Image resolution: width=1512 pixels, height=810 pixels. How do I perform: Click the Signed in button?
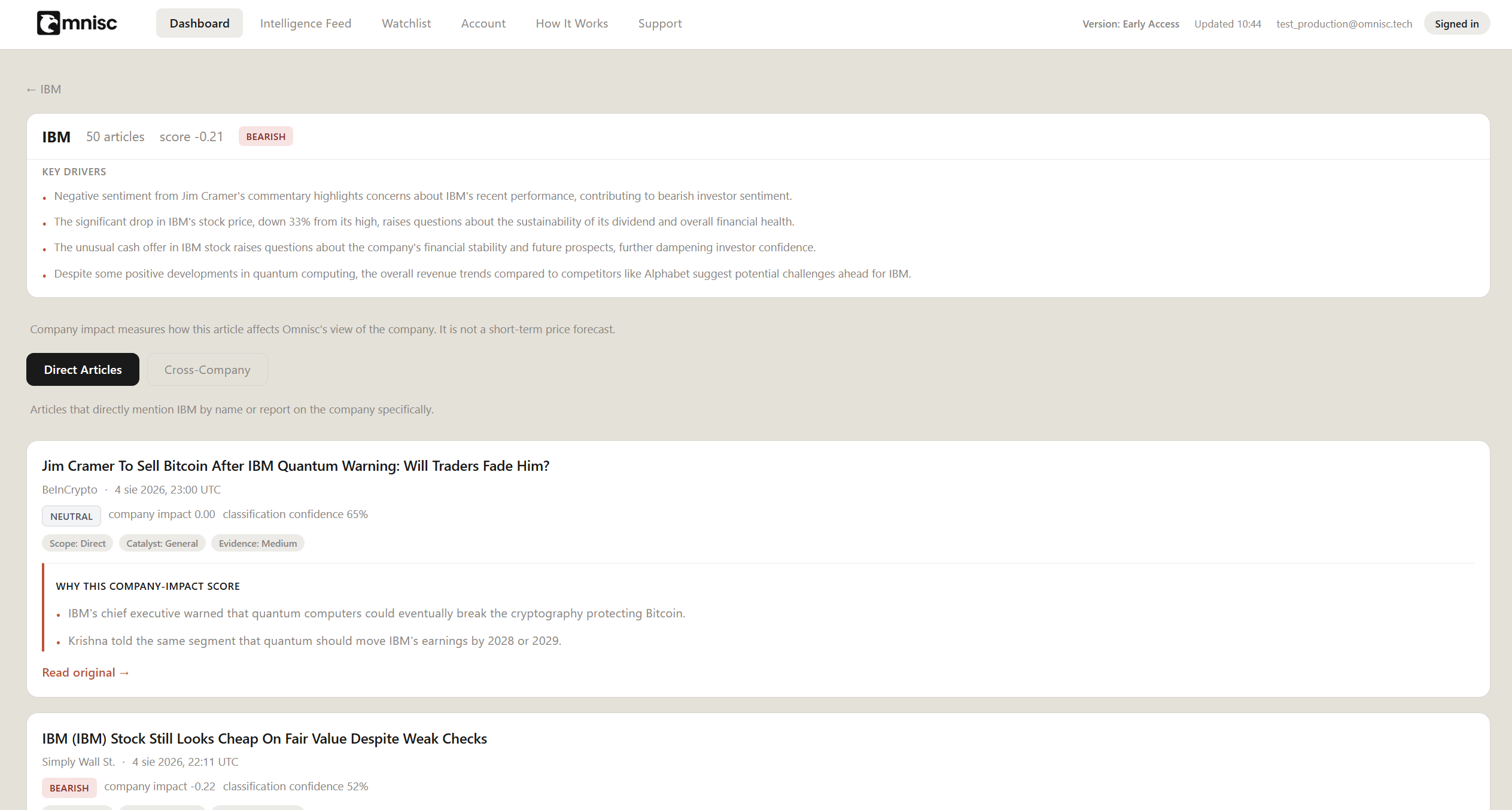point(1456,23)
